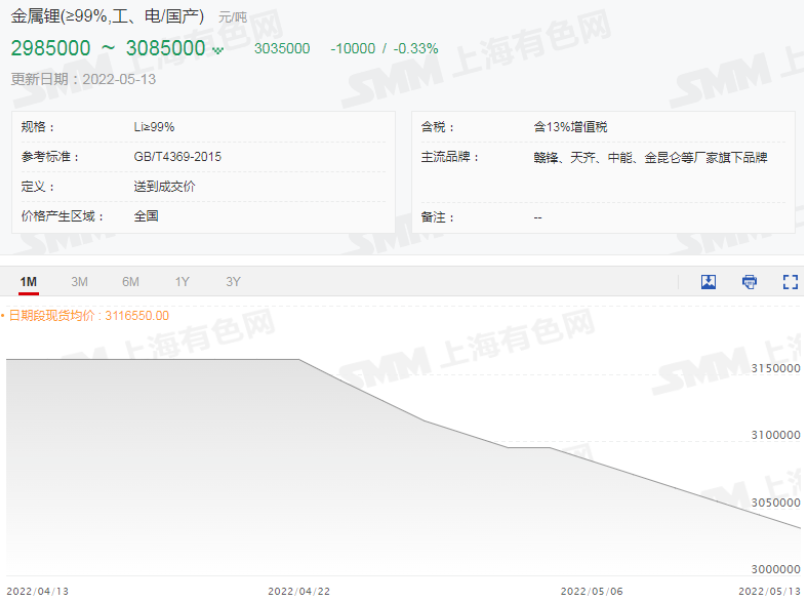Click the 2022/05/13 end date label
The width and height of the screenshot is (804, 599).
tap(769, 591)
